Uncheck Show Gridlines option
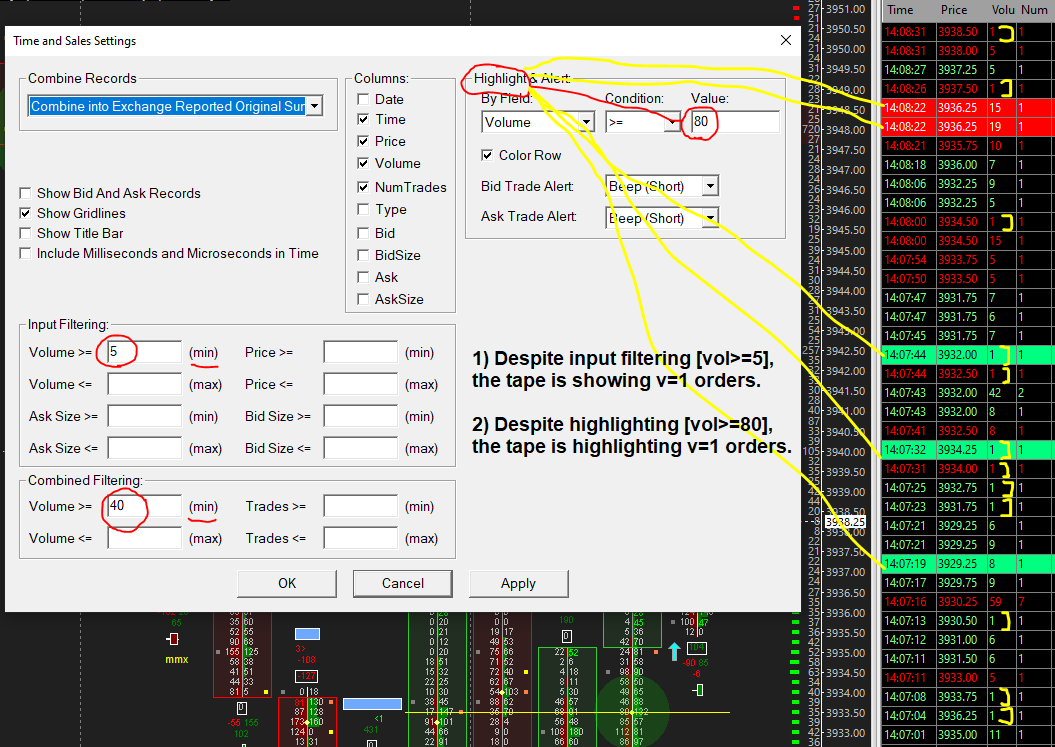Viewport: 1055px width, 747px height. tap(26, 213)
